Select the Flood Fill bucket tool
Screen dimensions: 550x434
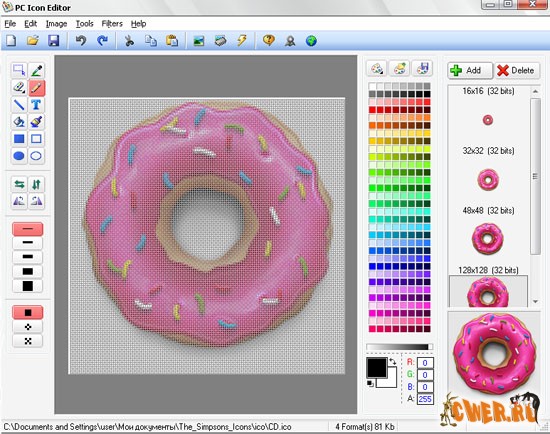19,122
